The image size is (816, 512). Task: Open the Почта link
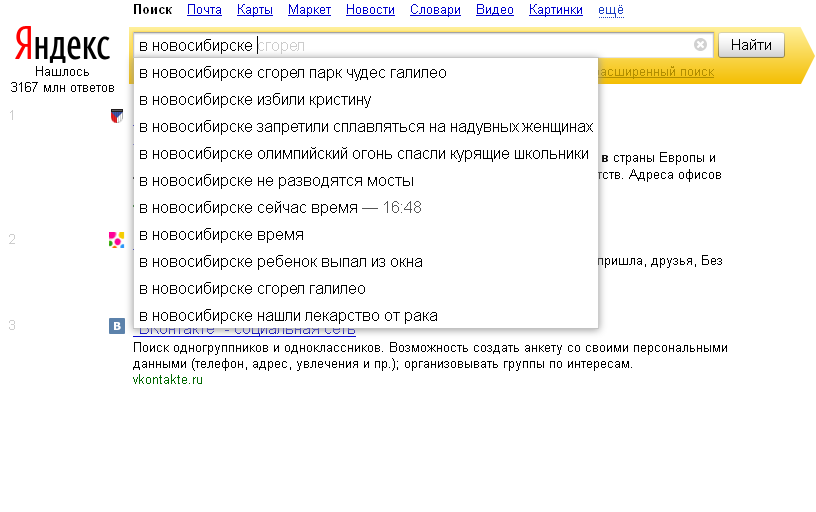205,10
